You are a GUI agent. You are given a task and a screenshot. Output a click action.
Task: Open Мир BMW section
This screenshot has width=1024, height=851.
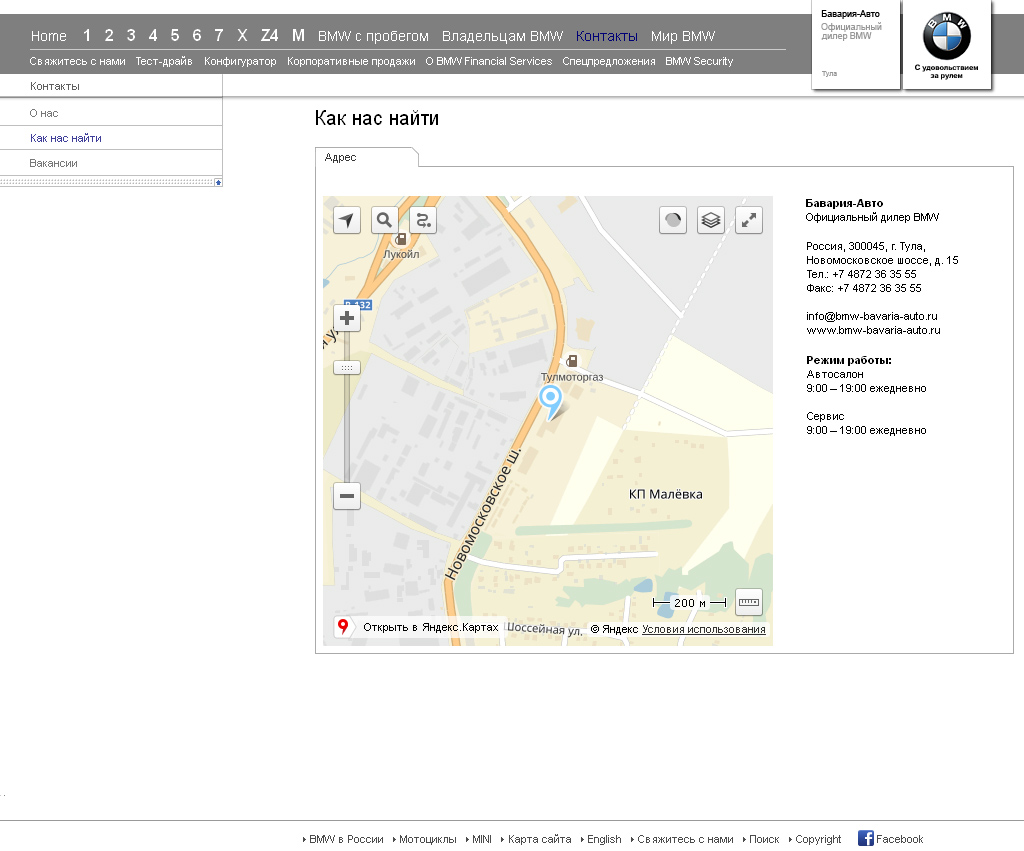point(682,36)
